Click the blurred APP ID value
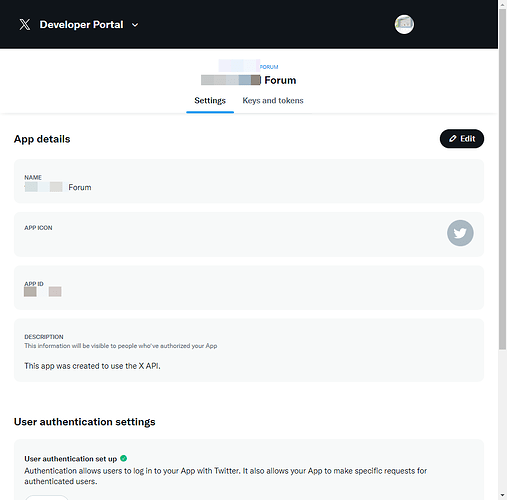 (43, 292)
